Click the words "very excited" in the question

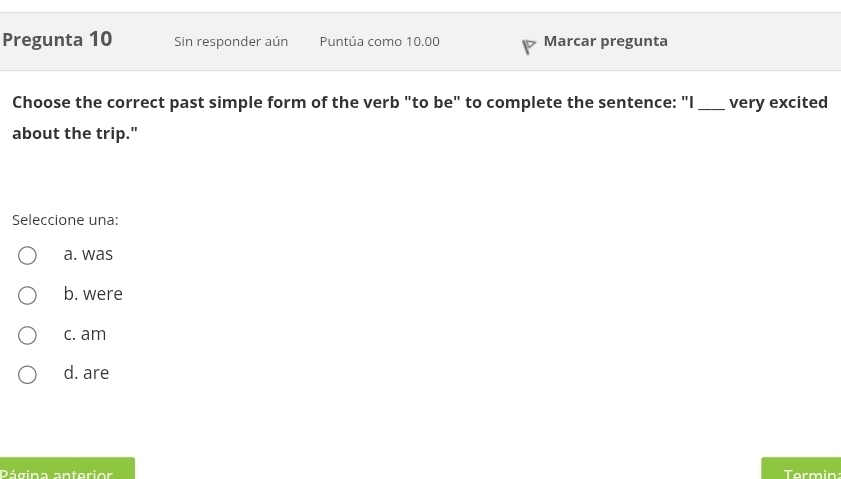pyautogui.click(x=778, y=103)
